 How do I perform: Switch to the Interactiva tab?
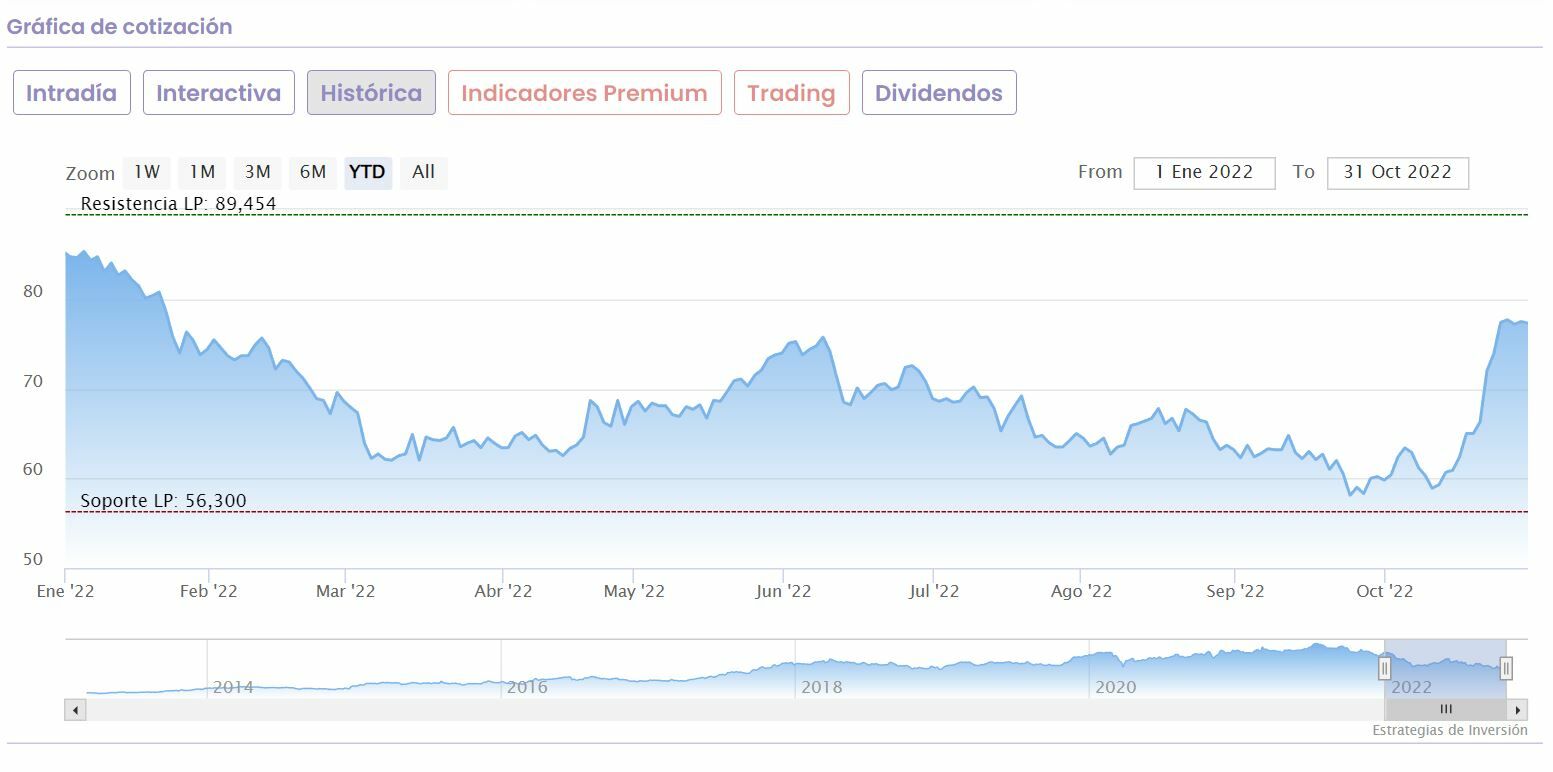coord(218,93)
